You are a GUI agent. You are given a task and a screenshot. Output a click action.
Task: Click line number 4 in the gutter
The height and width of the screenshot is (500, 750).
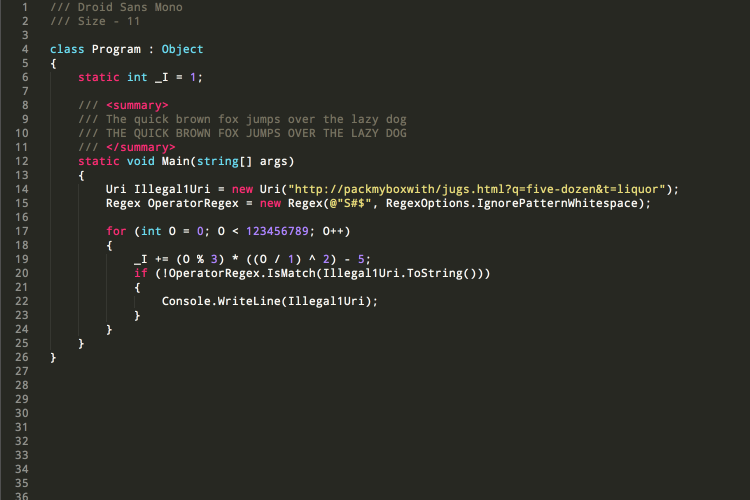pos(25,49)
